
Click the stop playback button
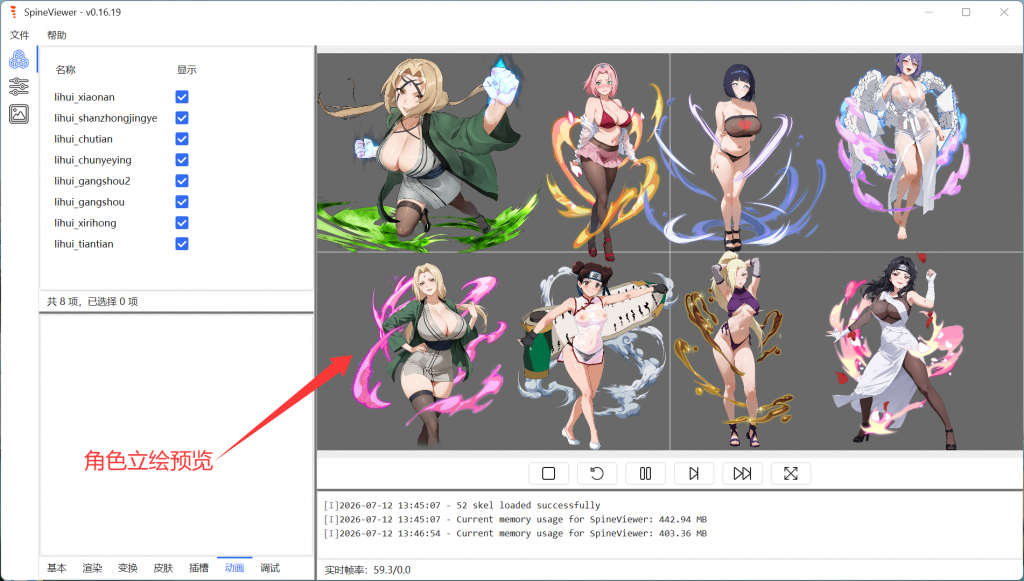click(x=549, y=473)
